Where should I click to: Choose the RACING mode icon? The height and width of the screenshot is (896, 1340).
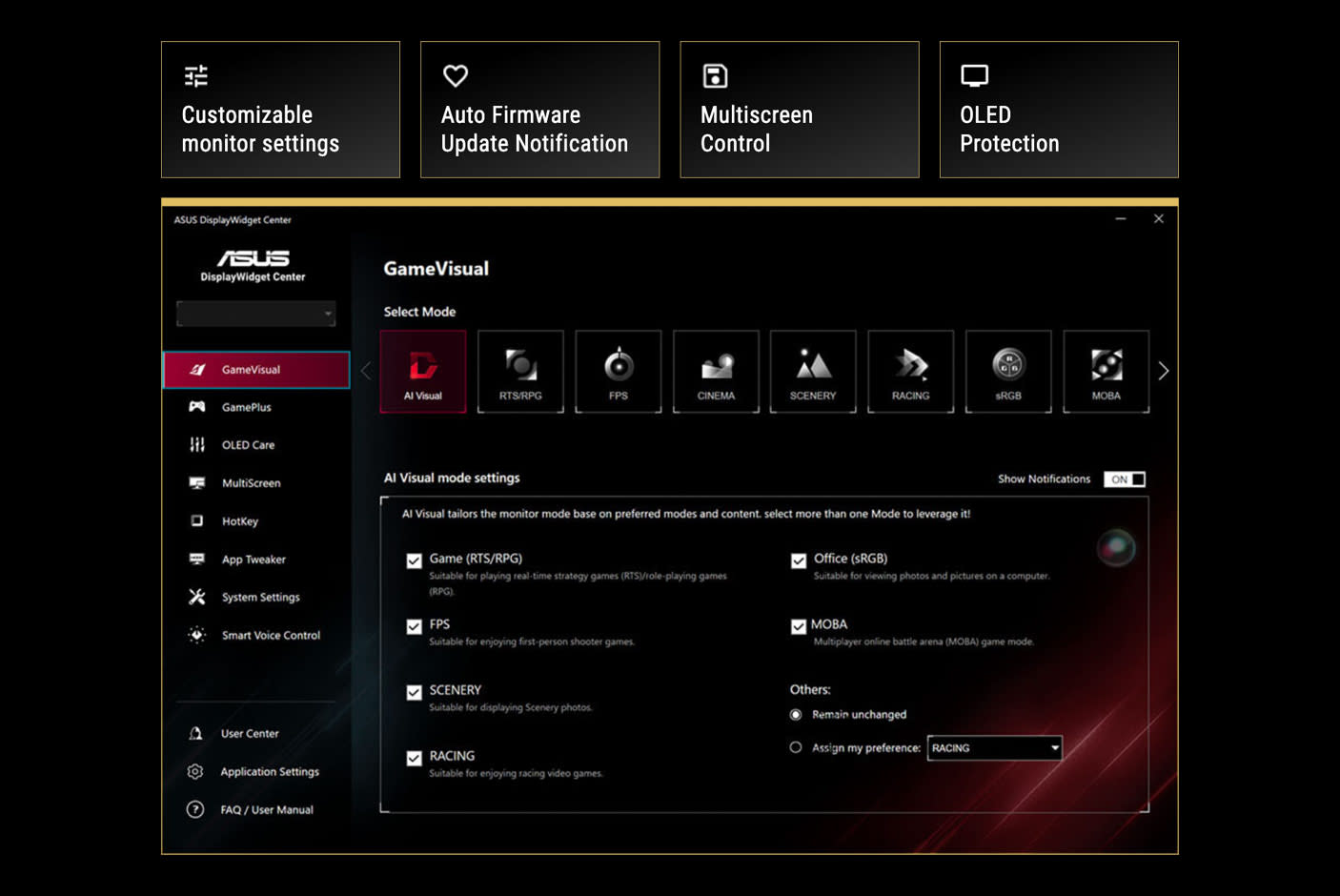point(911,371)
